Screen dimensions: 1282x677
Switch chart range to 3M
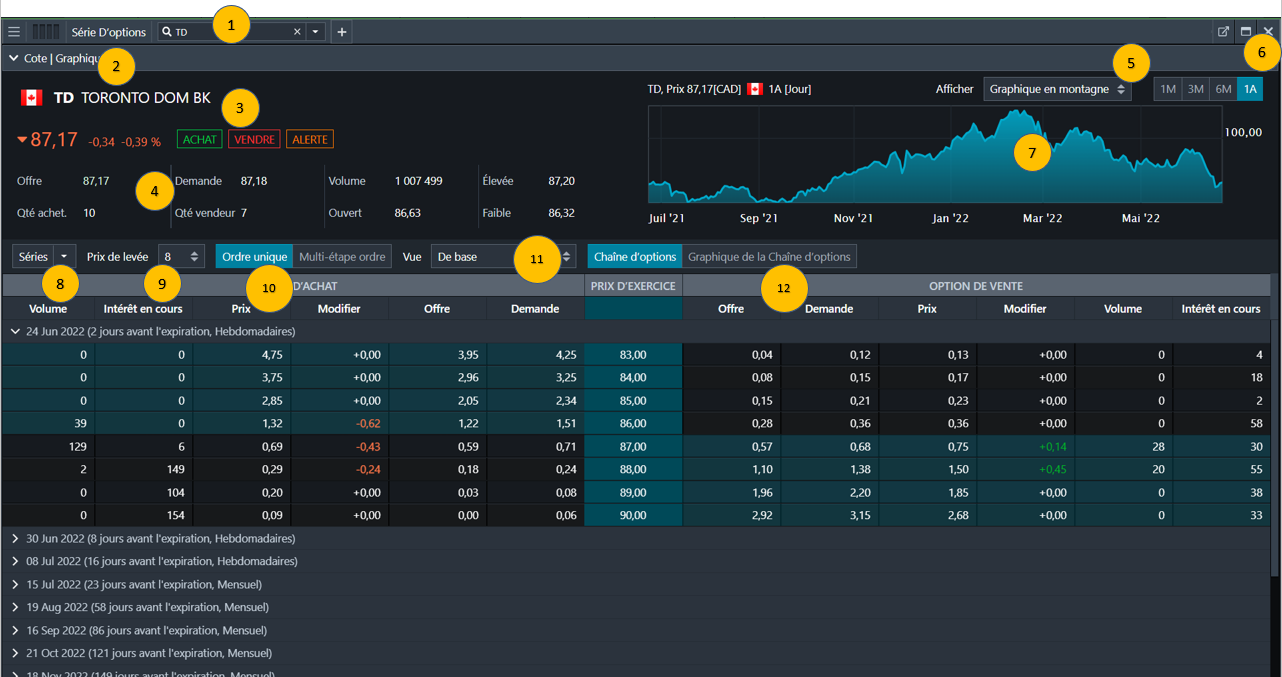1195,89
